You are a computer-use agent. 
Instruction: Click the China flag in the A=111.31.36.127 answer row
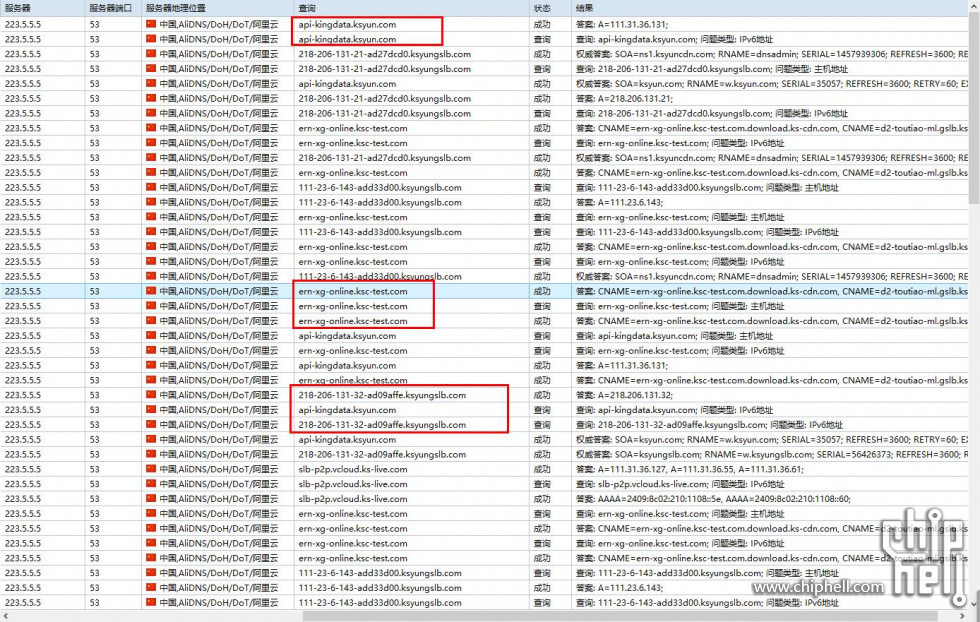click(151, 469)
